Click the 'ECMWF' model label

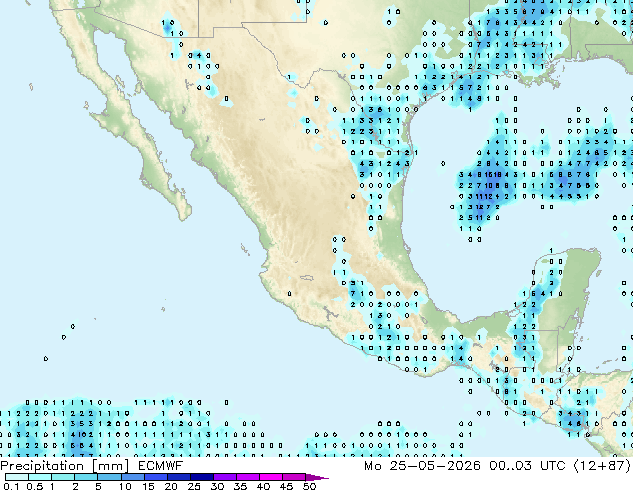(160, 466)
